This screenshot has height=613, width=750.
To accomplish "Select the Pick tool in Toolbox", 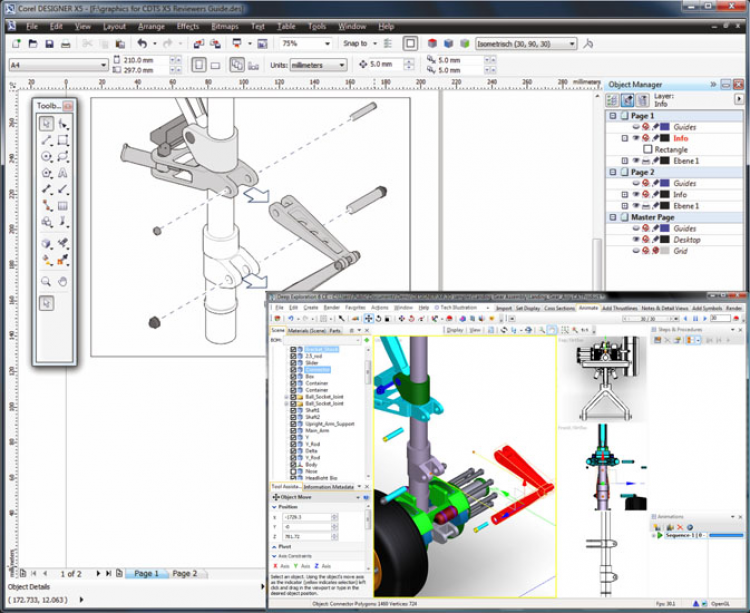I will click(x=46, y=124).
